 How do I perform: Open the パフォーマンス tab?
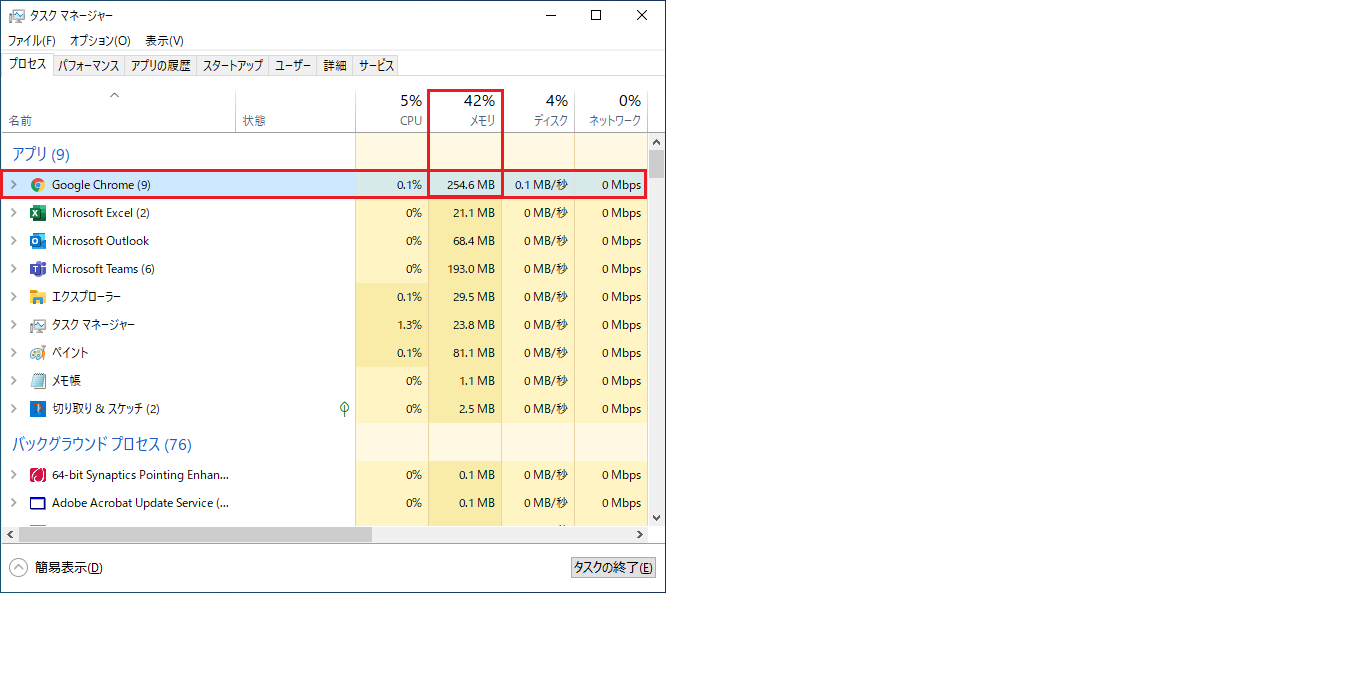[88, 66]
